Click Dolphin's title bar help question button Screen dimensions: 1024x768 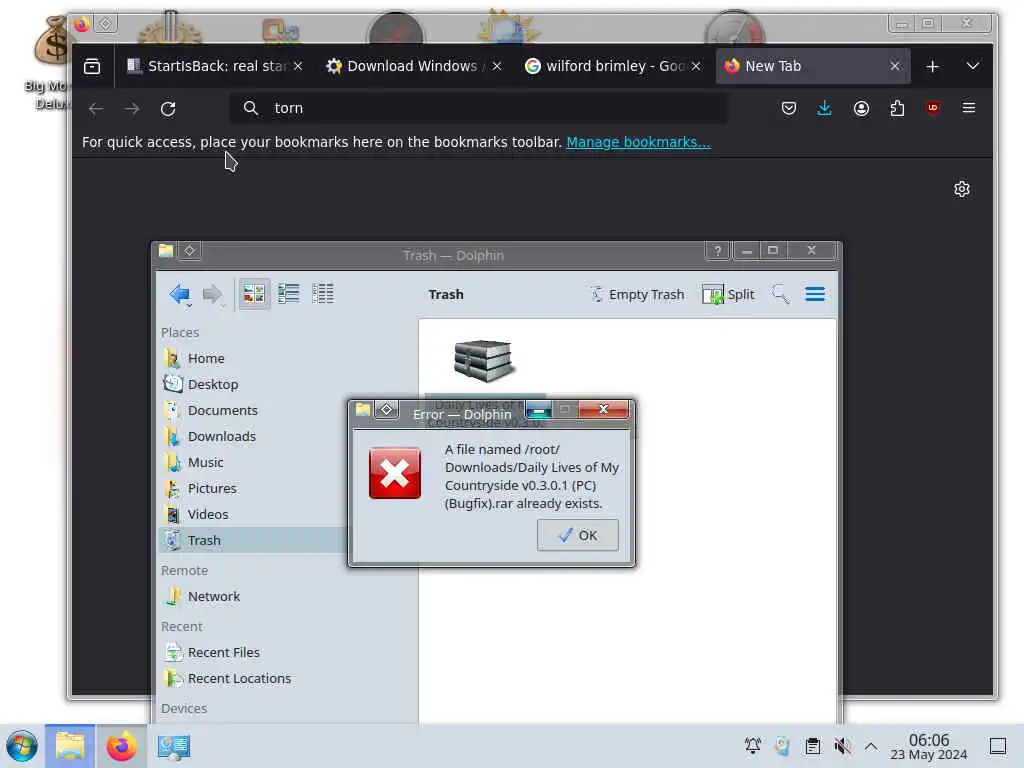[x=717, y=251]
